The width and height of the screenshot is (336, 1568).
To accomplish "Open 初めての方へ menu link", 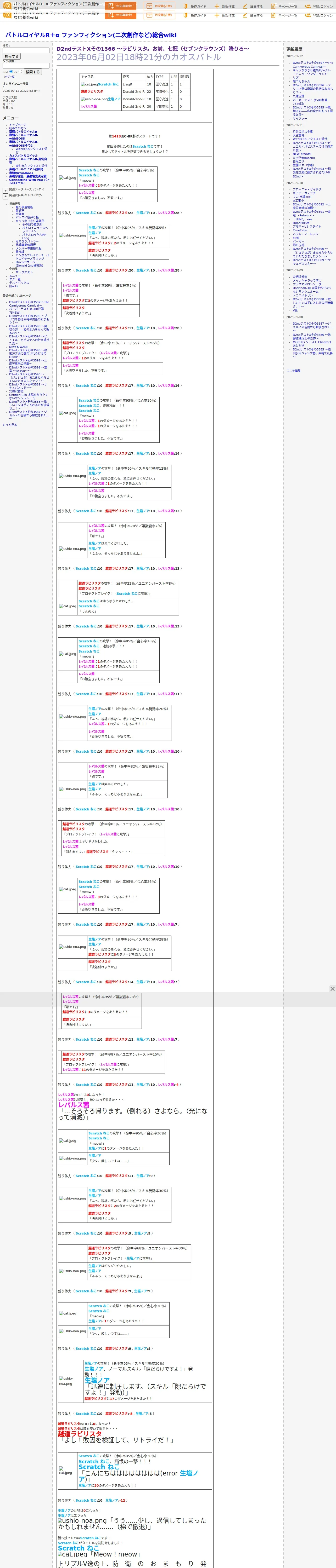I will [18, 128].
